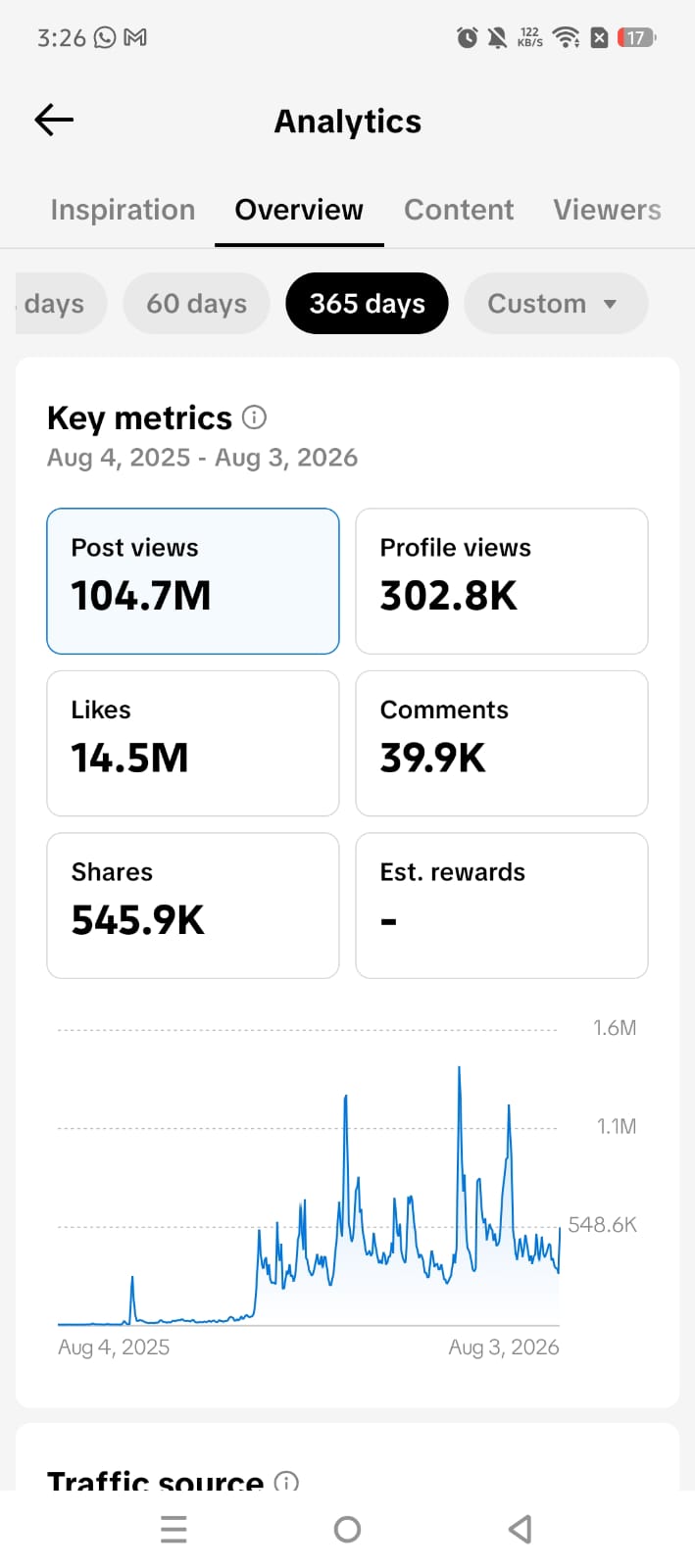Select the 365 days filter
Viewport: 695px width, 1568px height.
click(368, 304)
